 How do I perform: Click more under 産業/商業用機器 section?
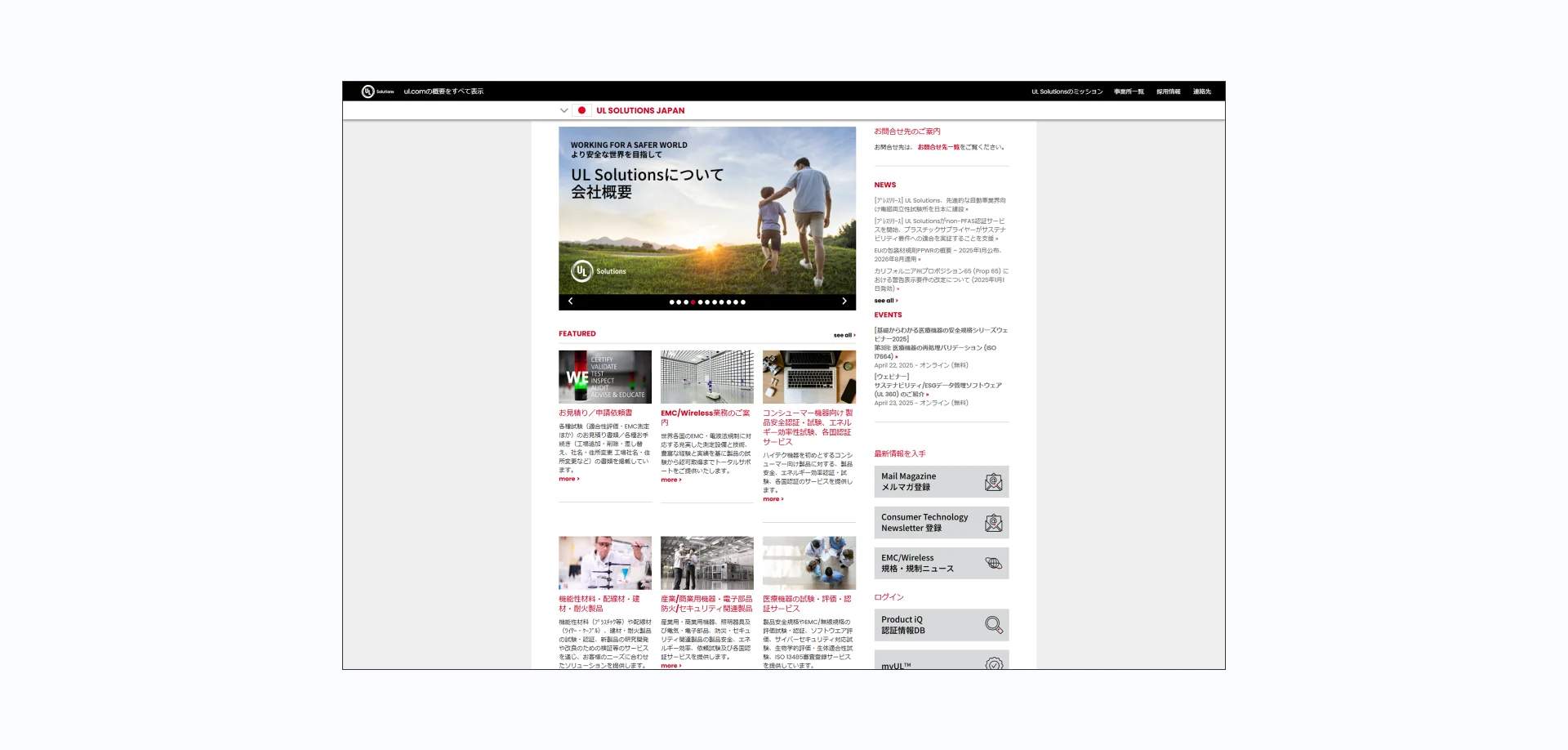[670, 665]
